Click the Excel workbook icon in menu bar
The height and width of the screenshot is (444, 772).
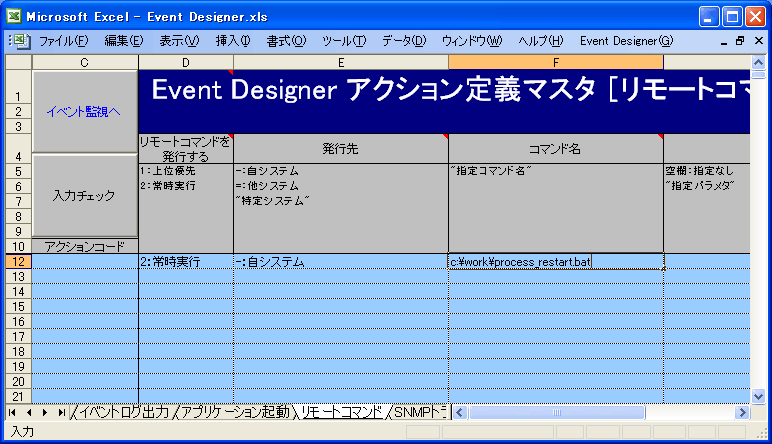click(22, 41)
